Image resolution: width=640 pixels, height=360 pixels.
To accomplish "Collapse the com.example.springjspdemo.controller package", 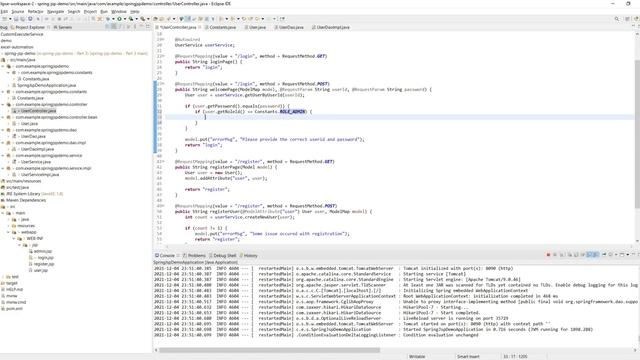I will point(3,104).
